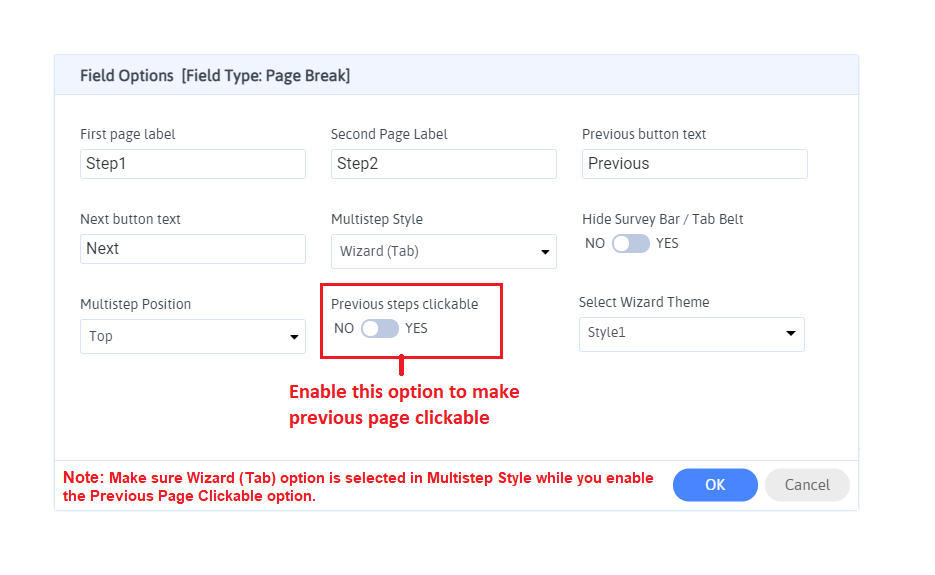Enable the Previous steps clickable switch

tap(380, 328)
